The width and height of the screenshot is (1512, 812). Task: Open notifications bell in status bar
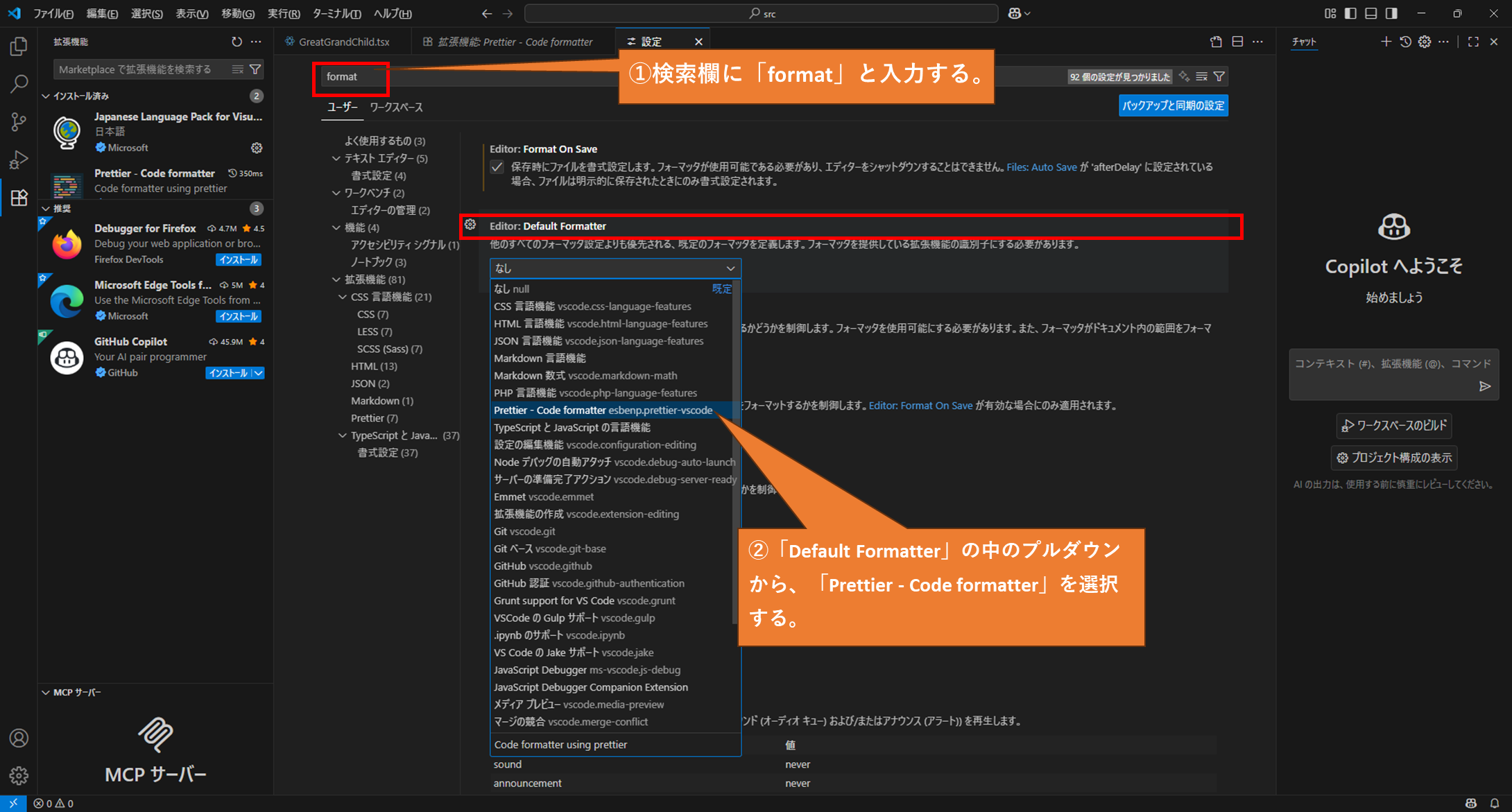coord(1495,804)
